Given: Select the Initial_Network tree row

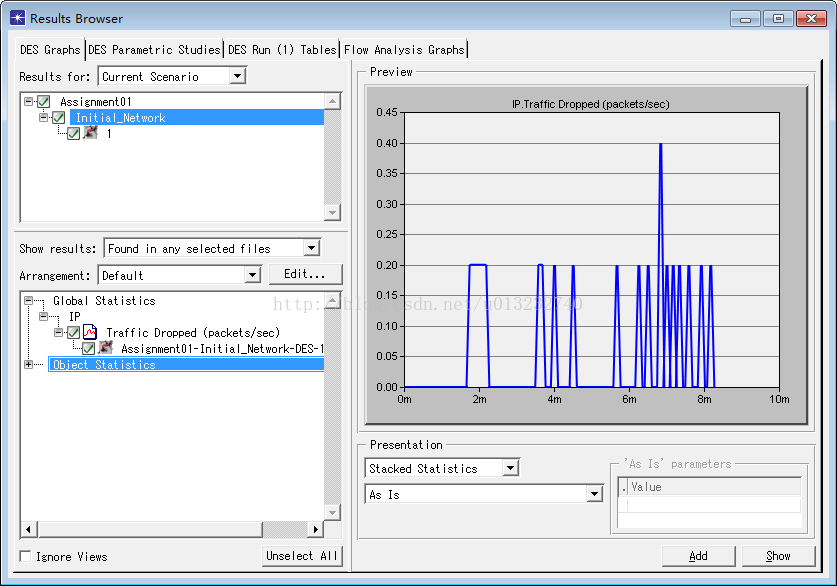Looking at the screenshot, I should coord(197,117).
